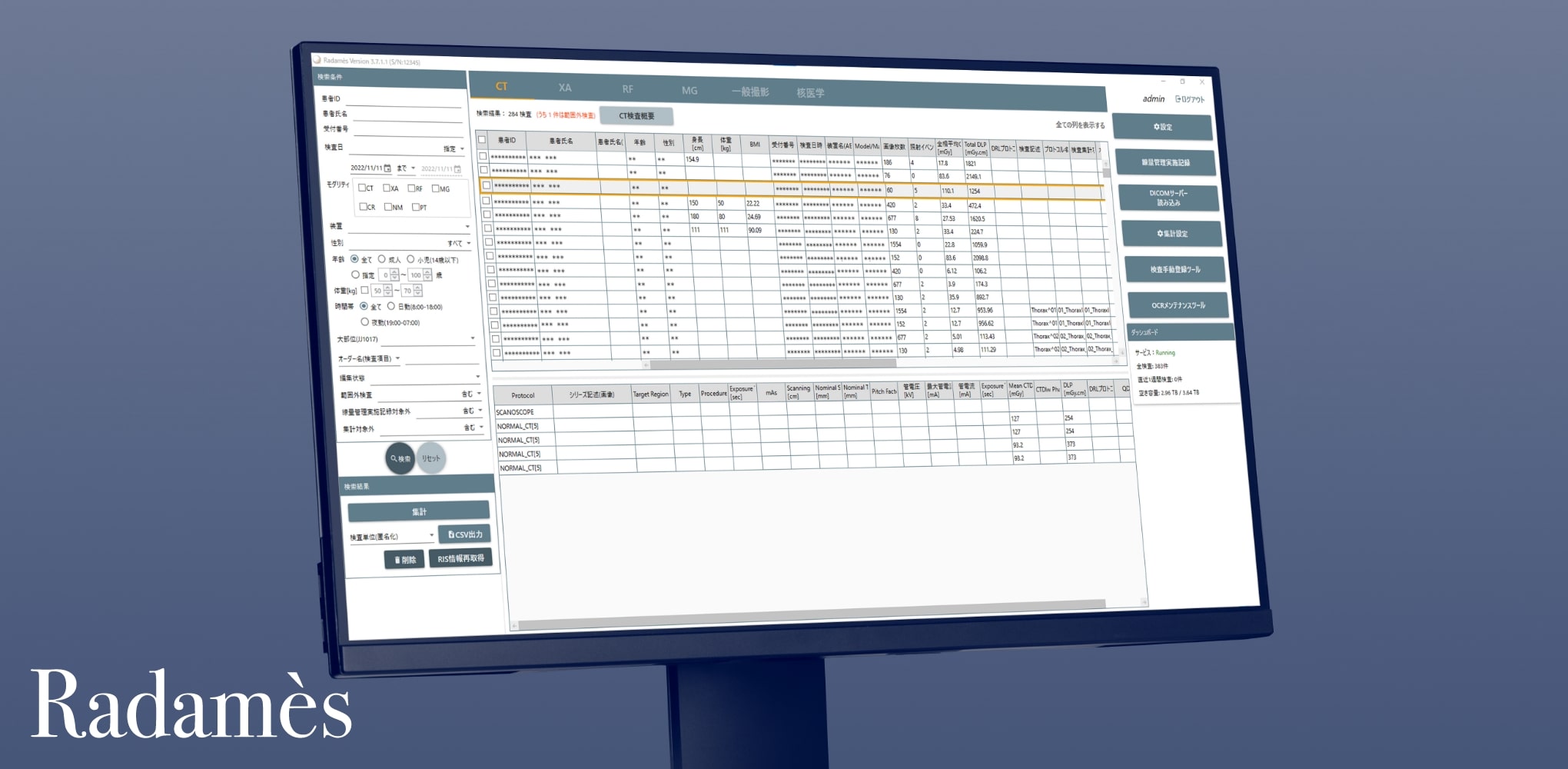Click the 患者ID input field

pos(404,101)
